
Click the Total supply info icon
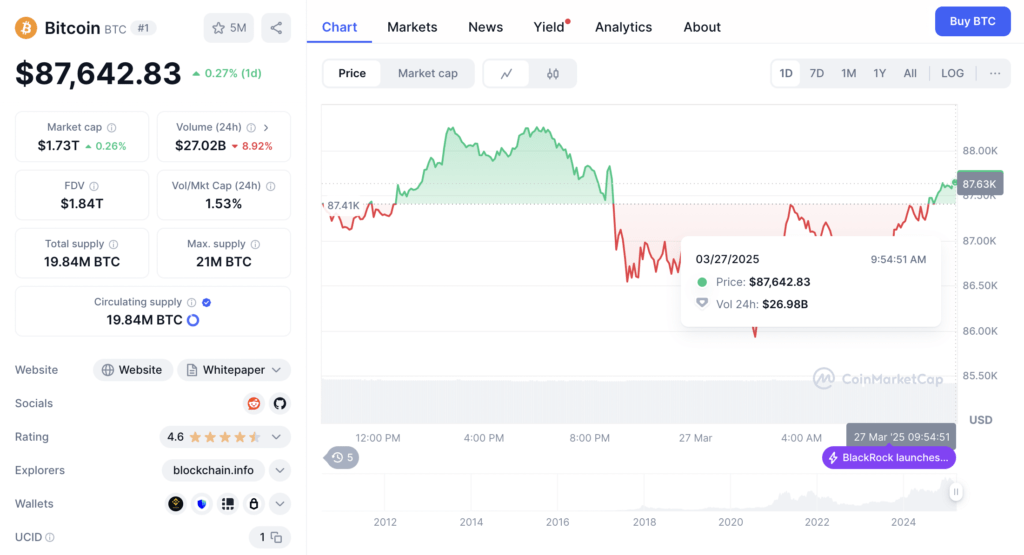tap(114, 244)
